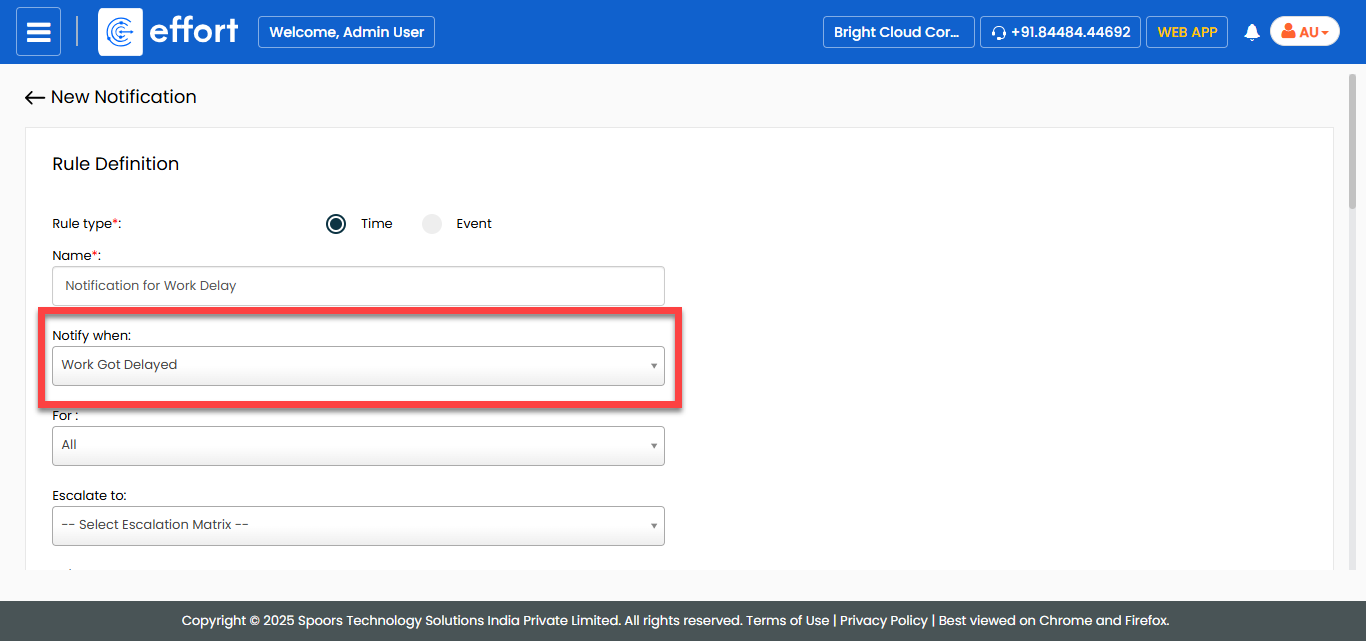Click the AU user avatar icon
1366x641 pixels.
1288,32
